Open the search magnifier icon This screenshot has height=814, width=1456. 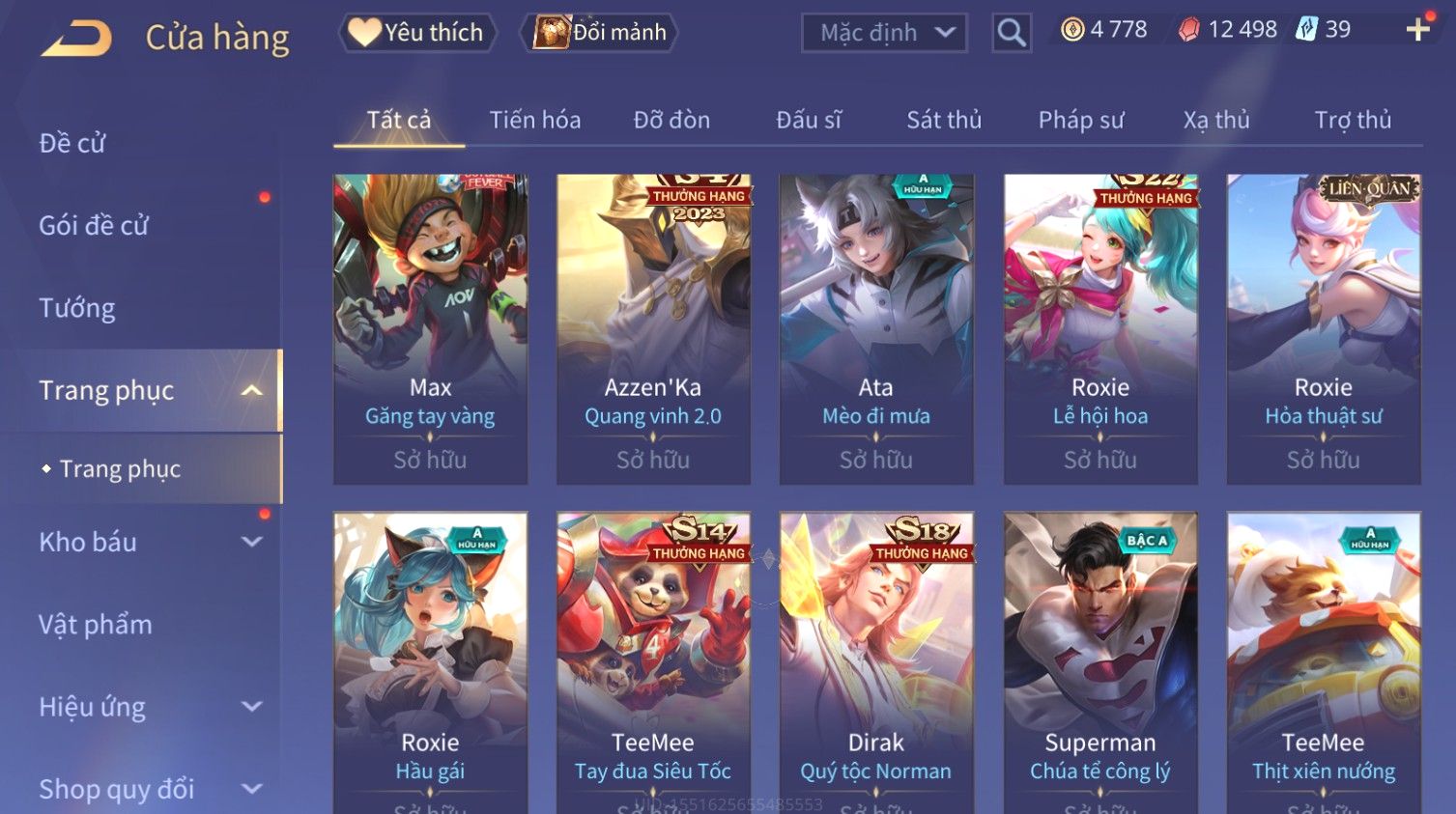pos(1012,33)
